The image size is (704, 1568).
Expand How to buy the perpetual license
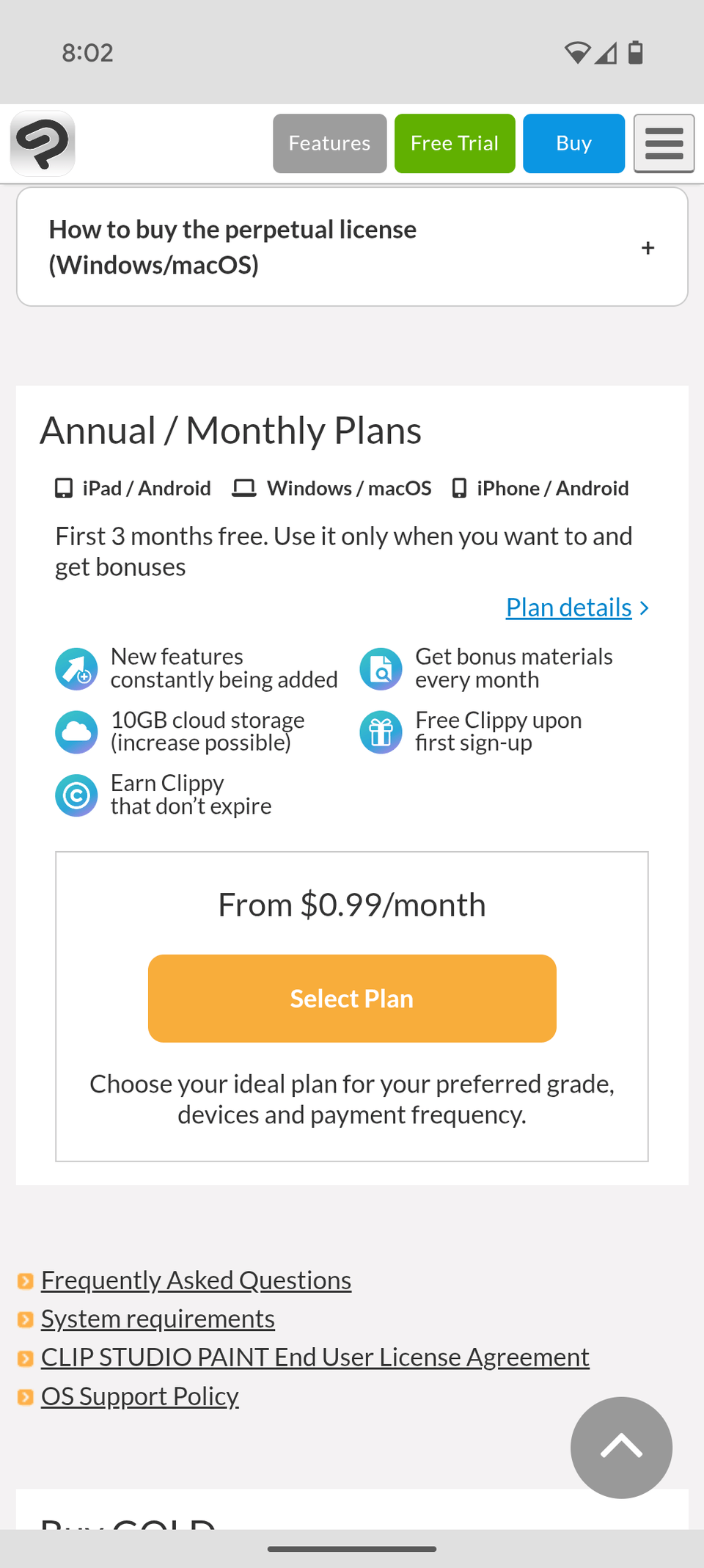[x=232, y=247]
